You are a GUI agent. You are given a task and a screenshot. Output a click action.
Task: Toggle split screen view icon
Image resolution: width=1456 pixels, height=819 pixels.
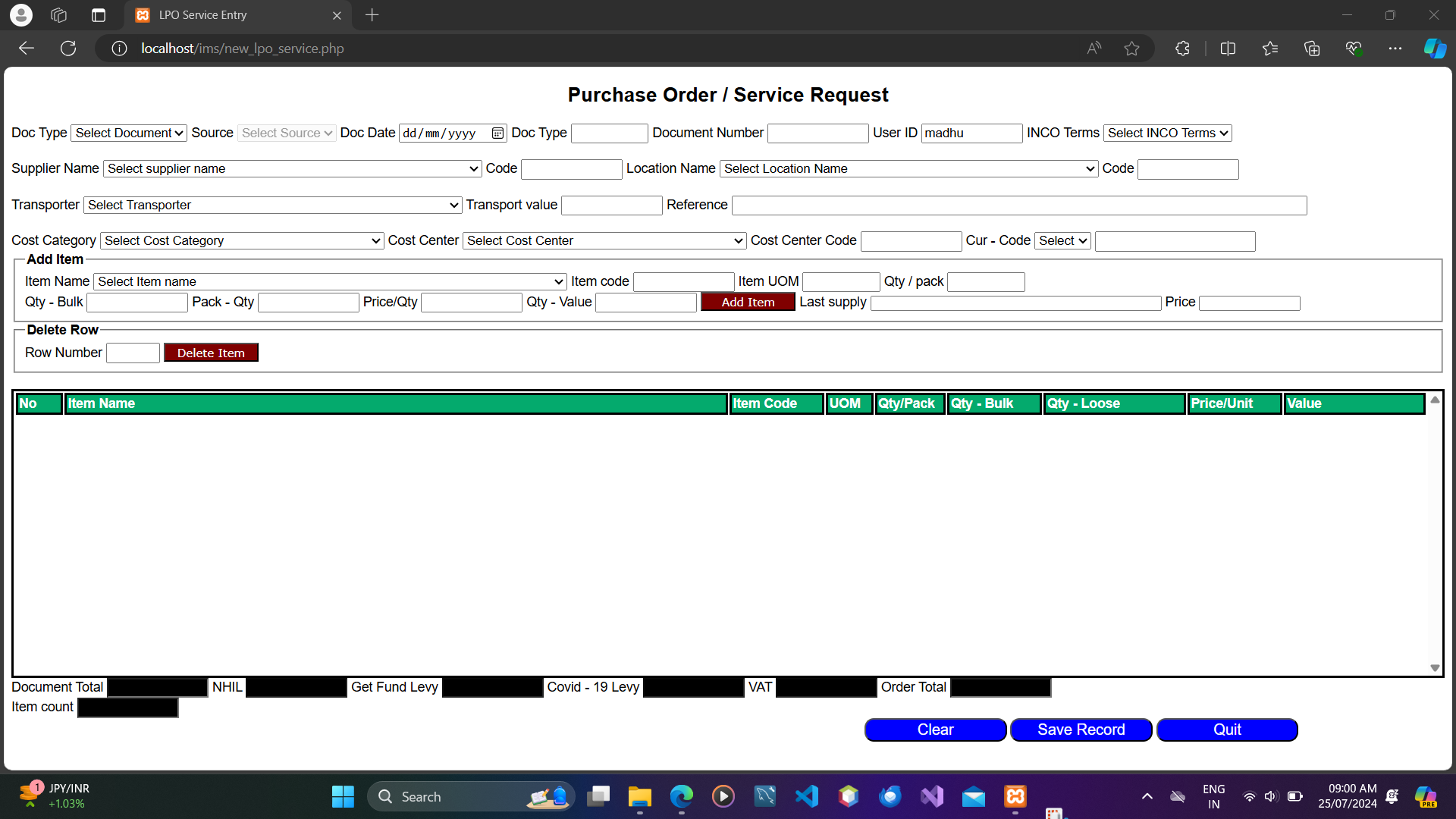[x=1228, y=49]
